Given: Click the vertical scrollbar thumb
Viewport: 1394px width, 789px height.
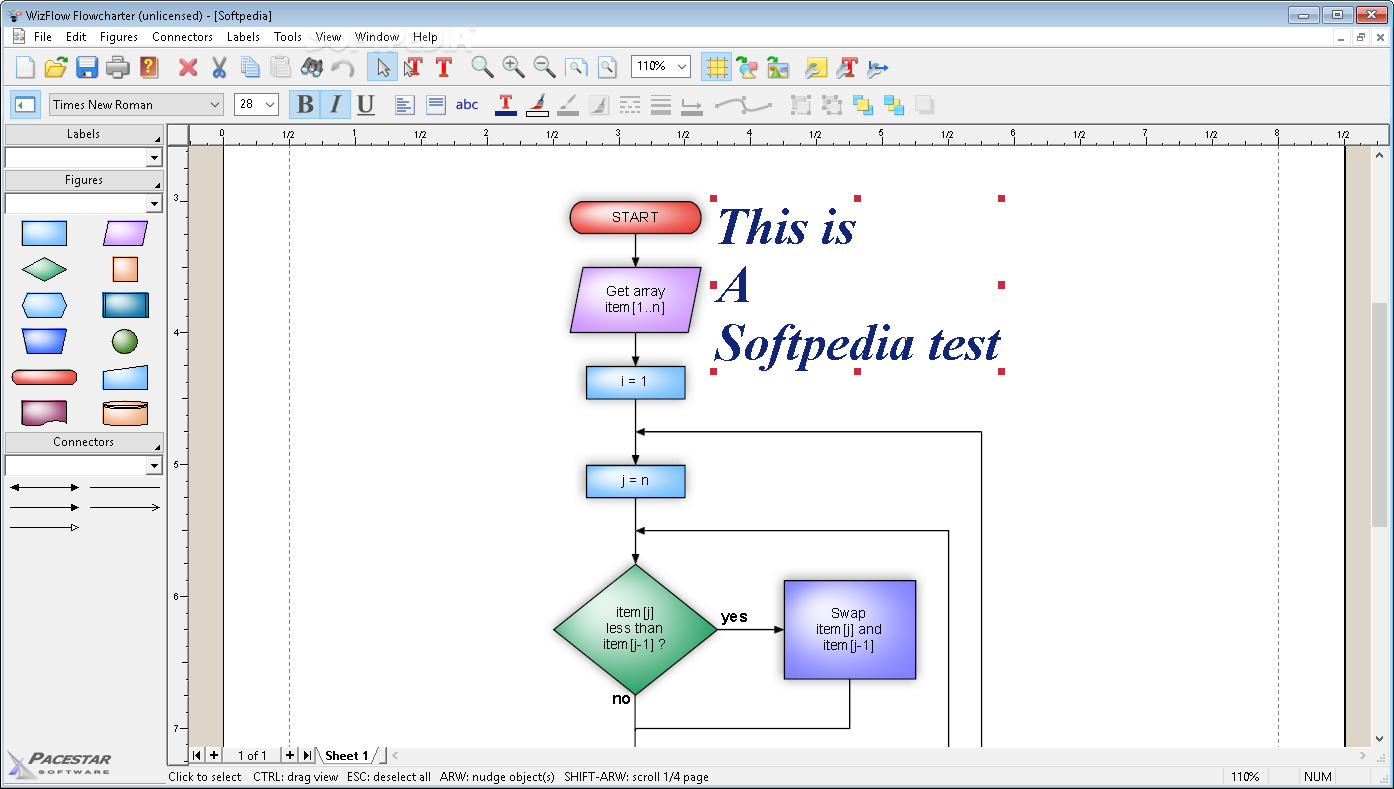Looking at the screenshot, I should click(x=1380, y=414).
